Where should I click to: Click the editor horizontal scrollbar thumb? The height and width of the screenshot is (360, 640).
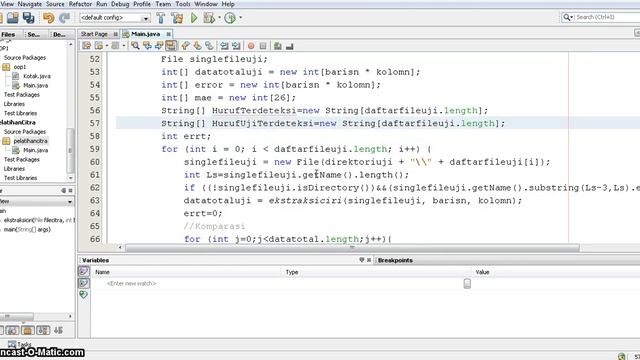(x=352, y=247)
